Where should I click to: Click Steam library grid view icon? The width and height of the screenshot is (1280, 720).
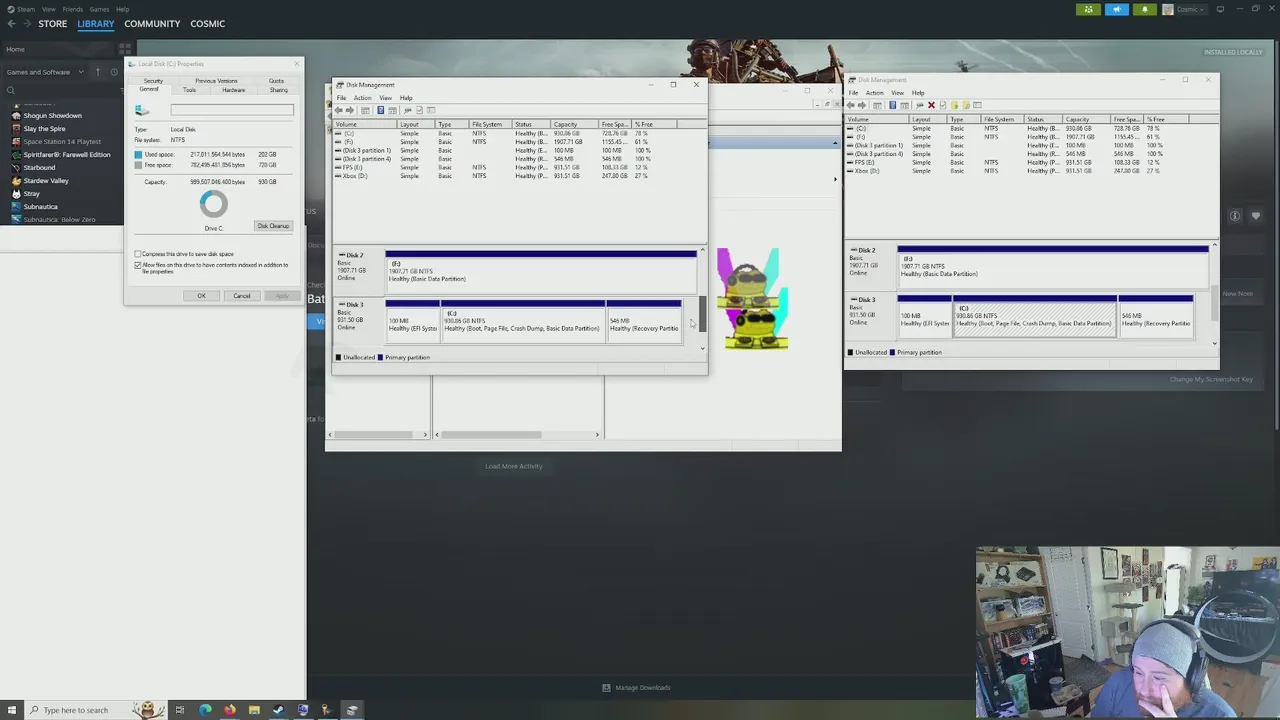(126, 48)
